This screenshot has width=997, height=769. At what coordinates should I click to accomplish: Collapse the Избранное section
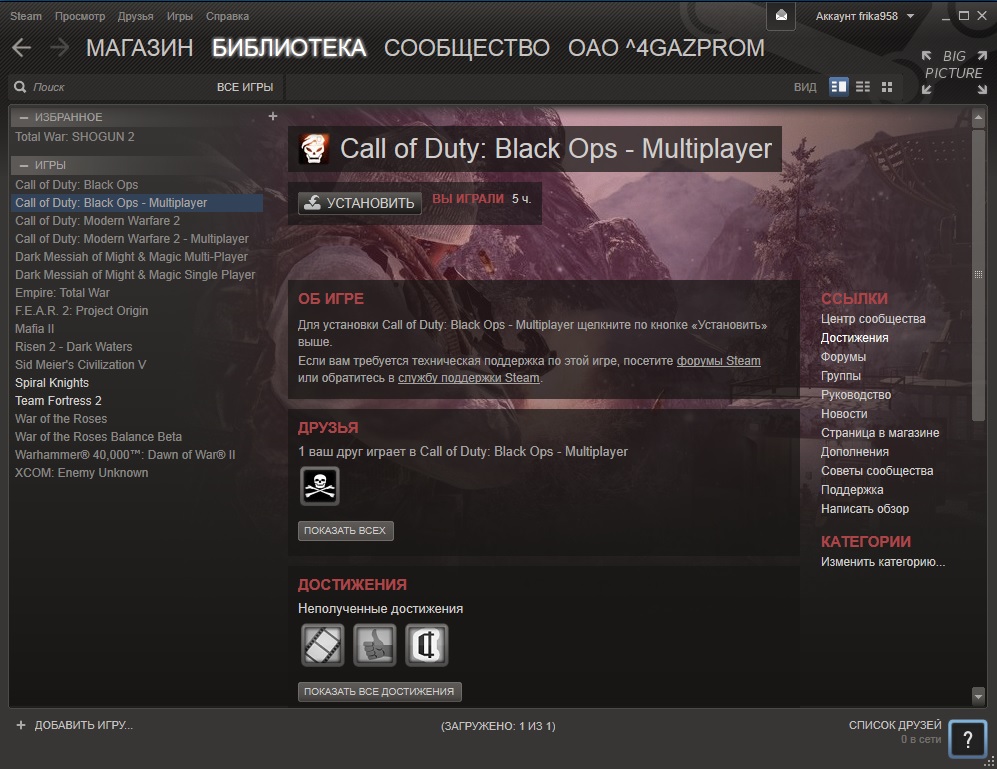25,117
